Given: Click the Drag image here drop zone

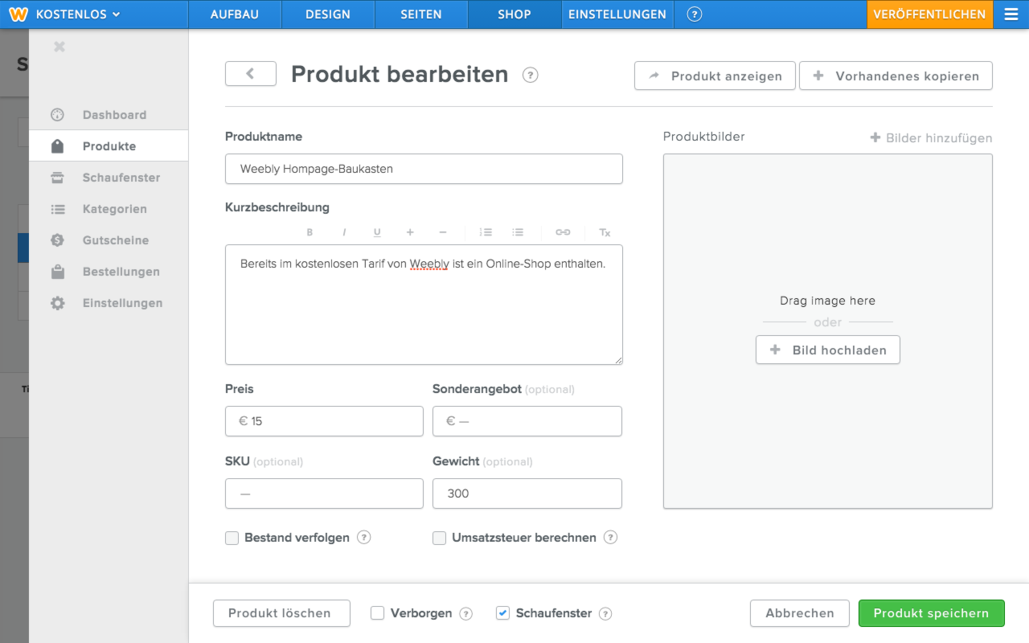Looking at the screenshot, I should [x=828, y=331].
